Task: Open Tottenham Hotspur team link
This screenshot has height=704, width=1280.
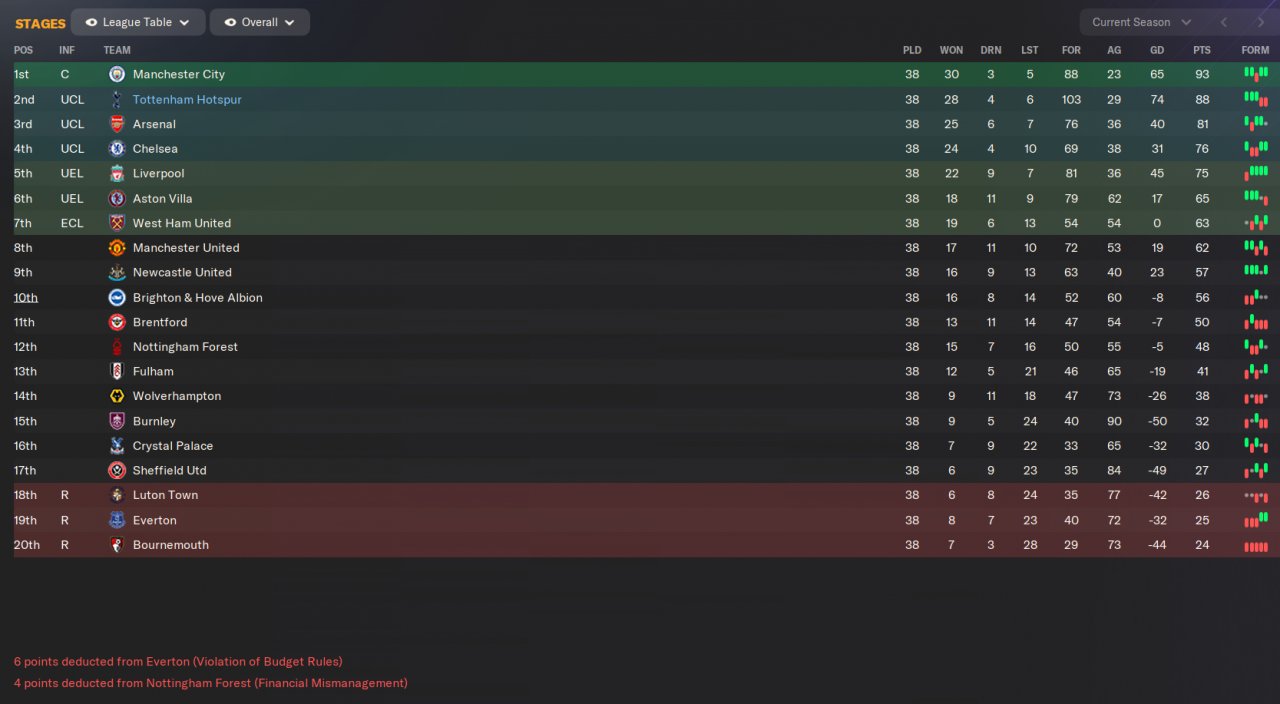Action: pos(187,99)
